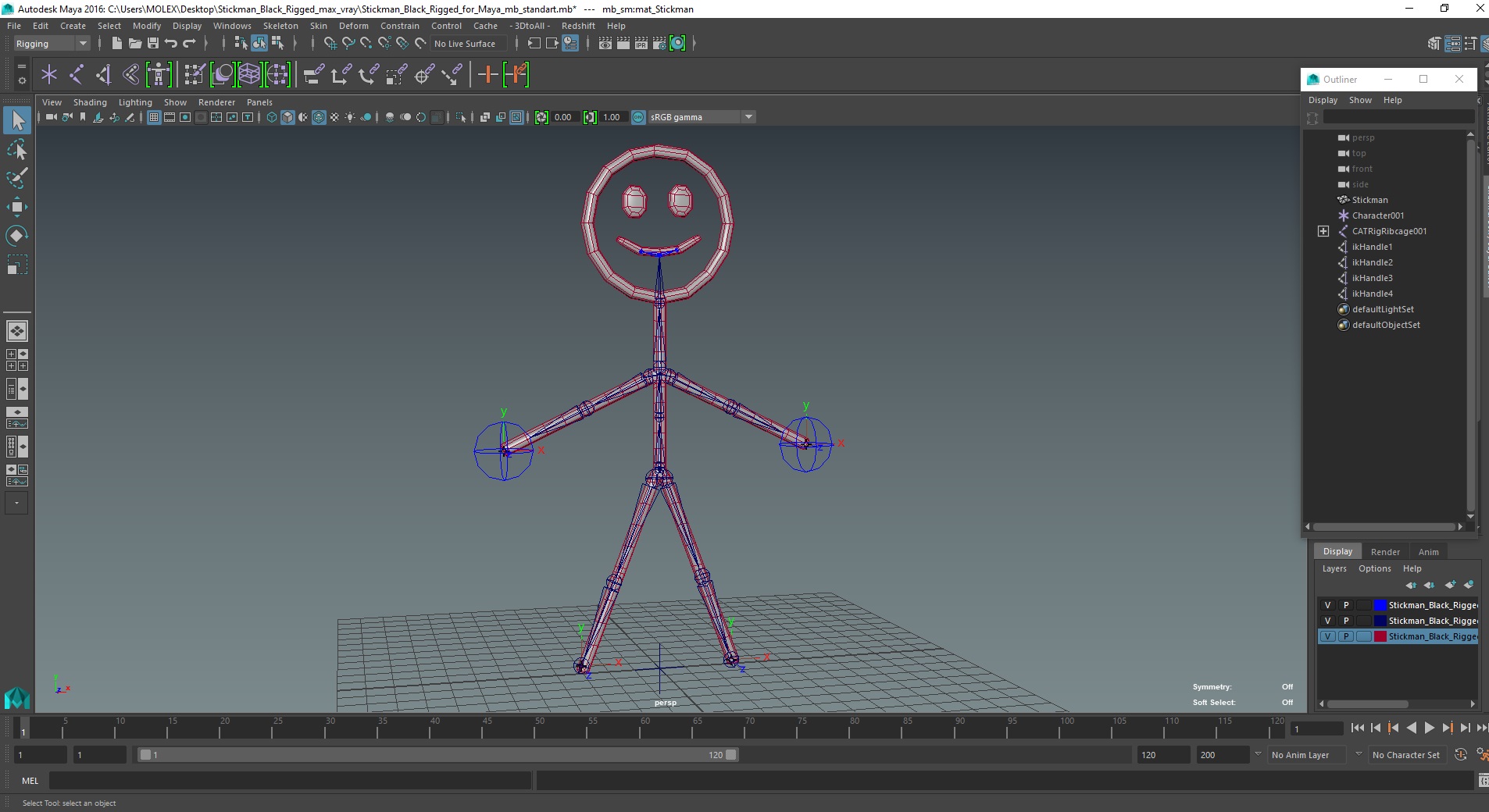Switch to Render layer tab
Screen dimensions: 1489x812
(1385, 552)
